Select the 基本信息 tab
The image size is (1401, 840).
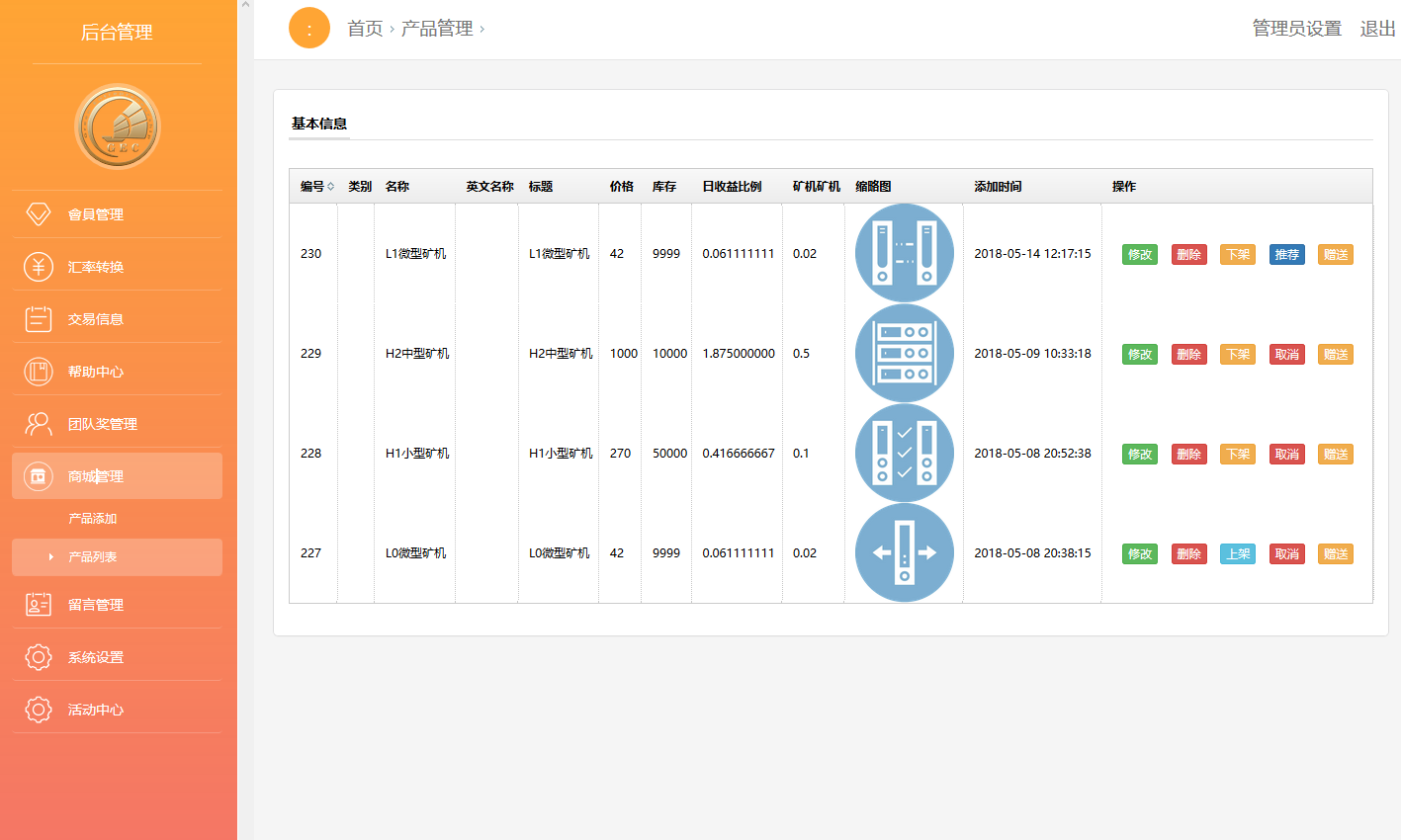click(x=318, y=124)
